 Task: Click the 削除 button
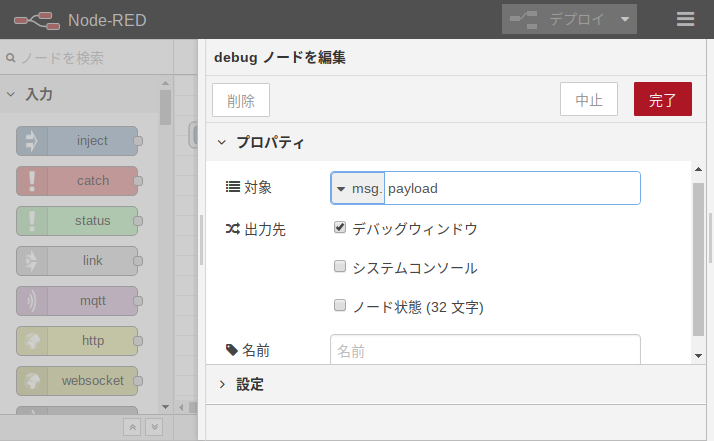241,100
